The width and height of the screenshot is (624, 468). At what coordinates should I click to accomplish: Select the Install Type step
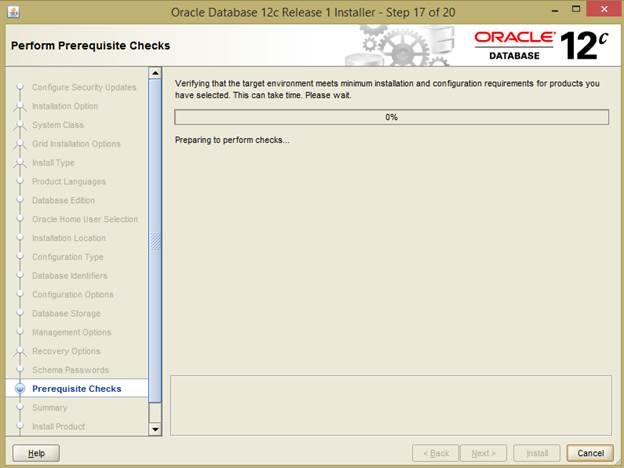(x=53, y=163)
